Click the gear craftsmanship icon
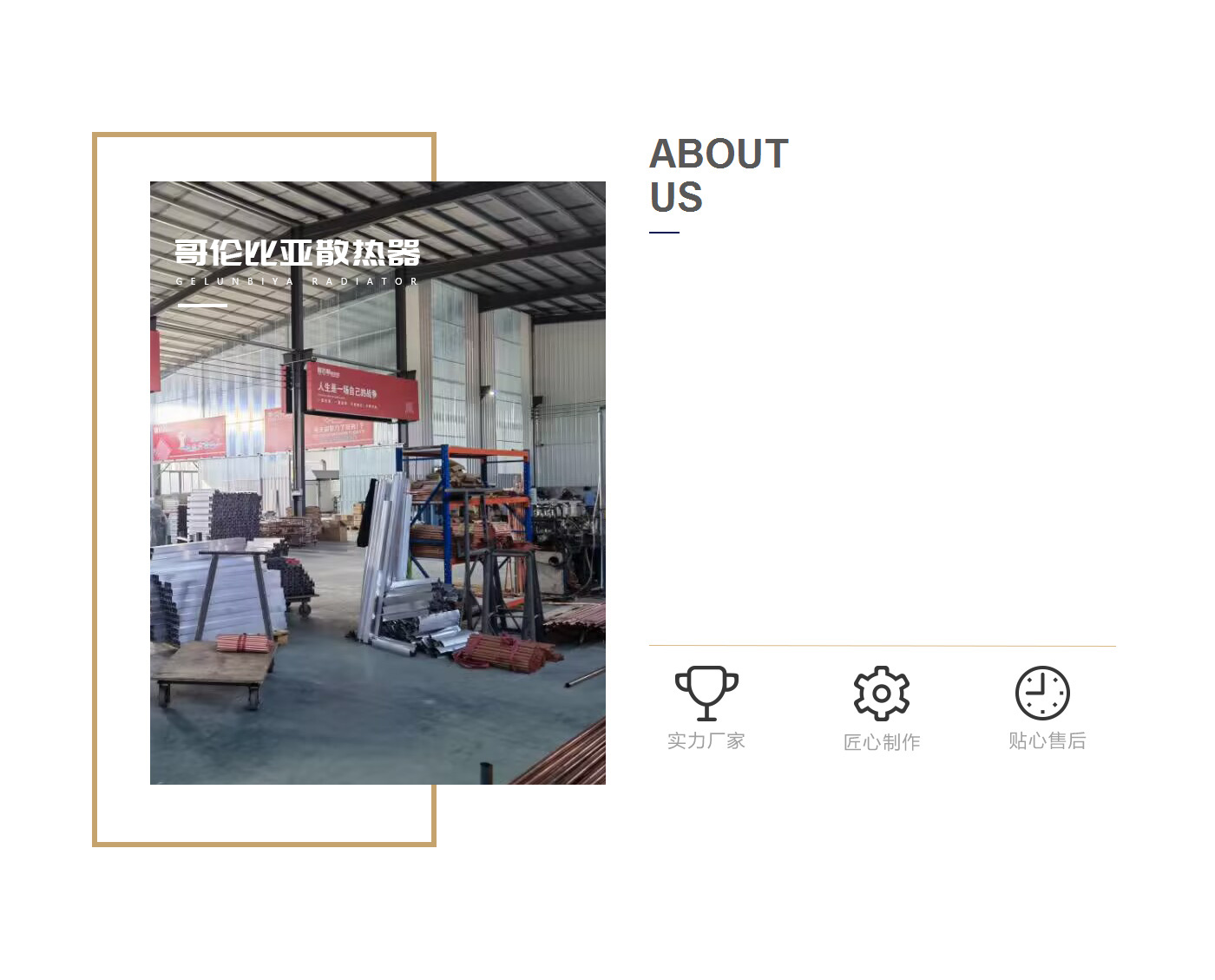Viewport: 1215px width, 980px height. point(882,694)
